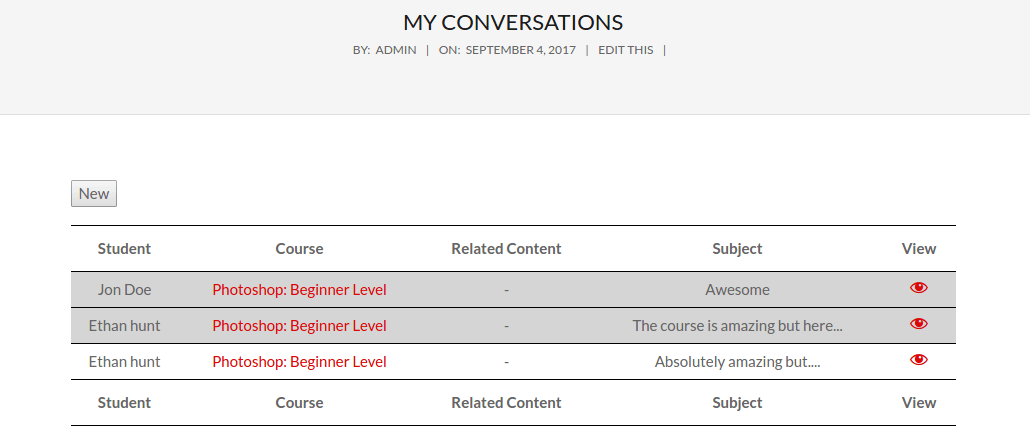
Task: Open Photoshop: Beginner Level in Jon Doe row
Action: (x=300, y=290)
